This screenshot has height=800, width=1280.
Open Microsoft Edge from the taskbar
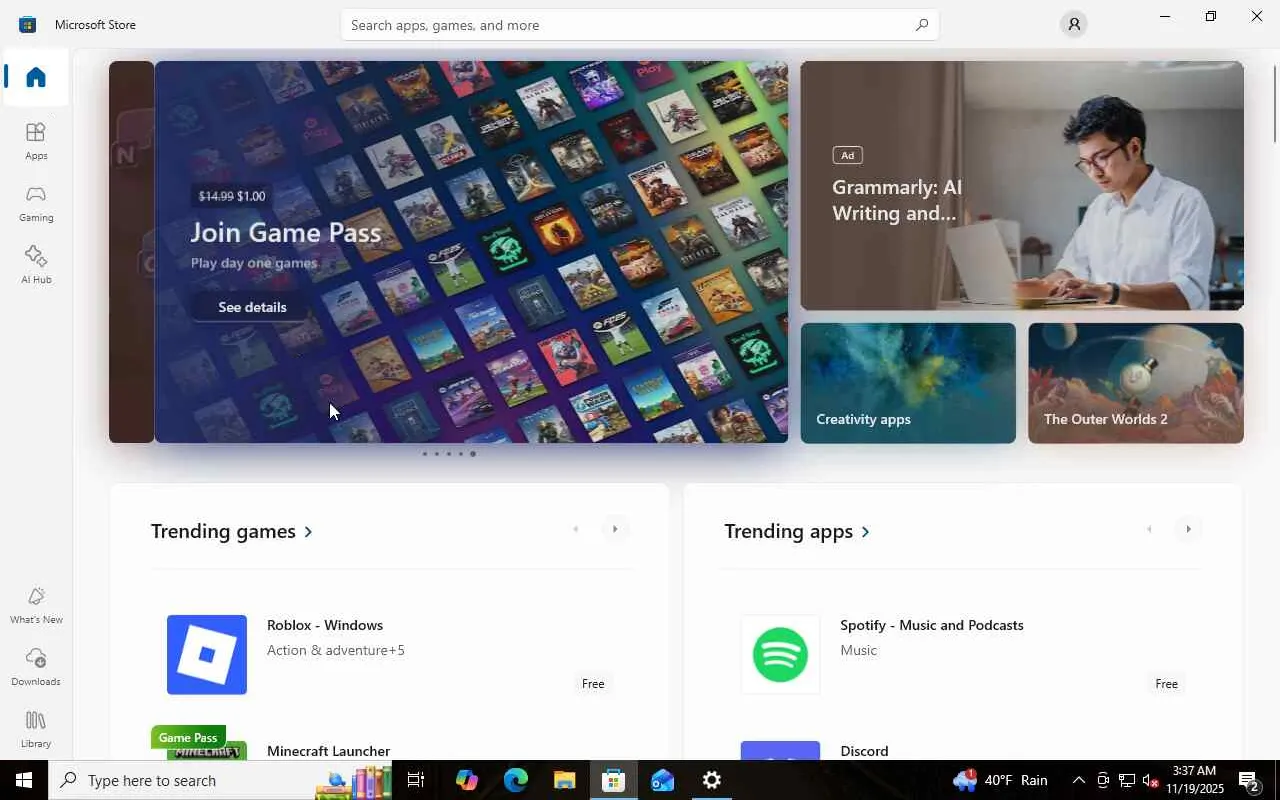pos(516,780)
